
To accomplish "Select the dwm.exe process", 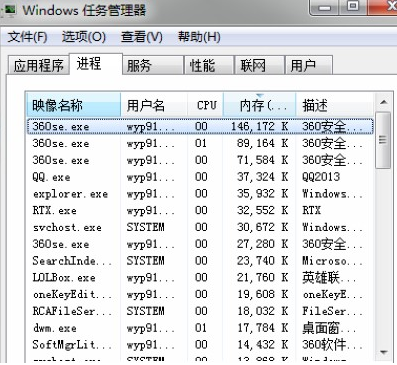I will [x=200, y=328].
